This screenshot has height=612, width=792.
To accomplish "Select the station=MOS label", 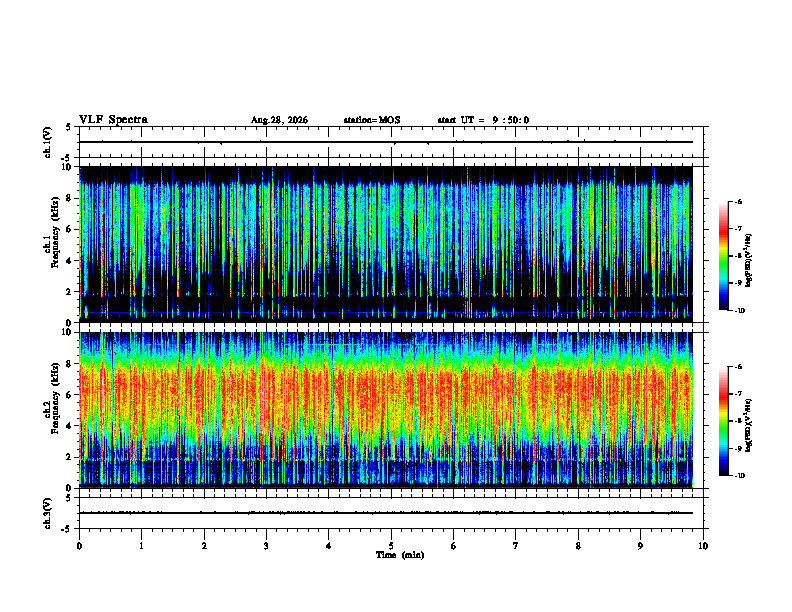I will (372, 120).
